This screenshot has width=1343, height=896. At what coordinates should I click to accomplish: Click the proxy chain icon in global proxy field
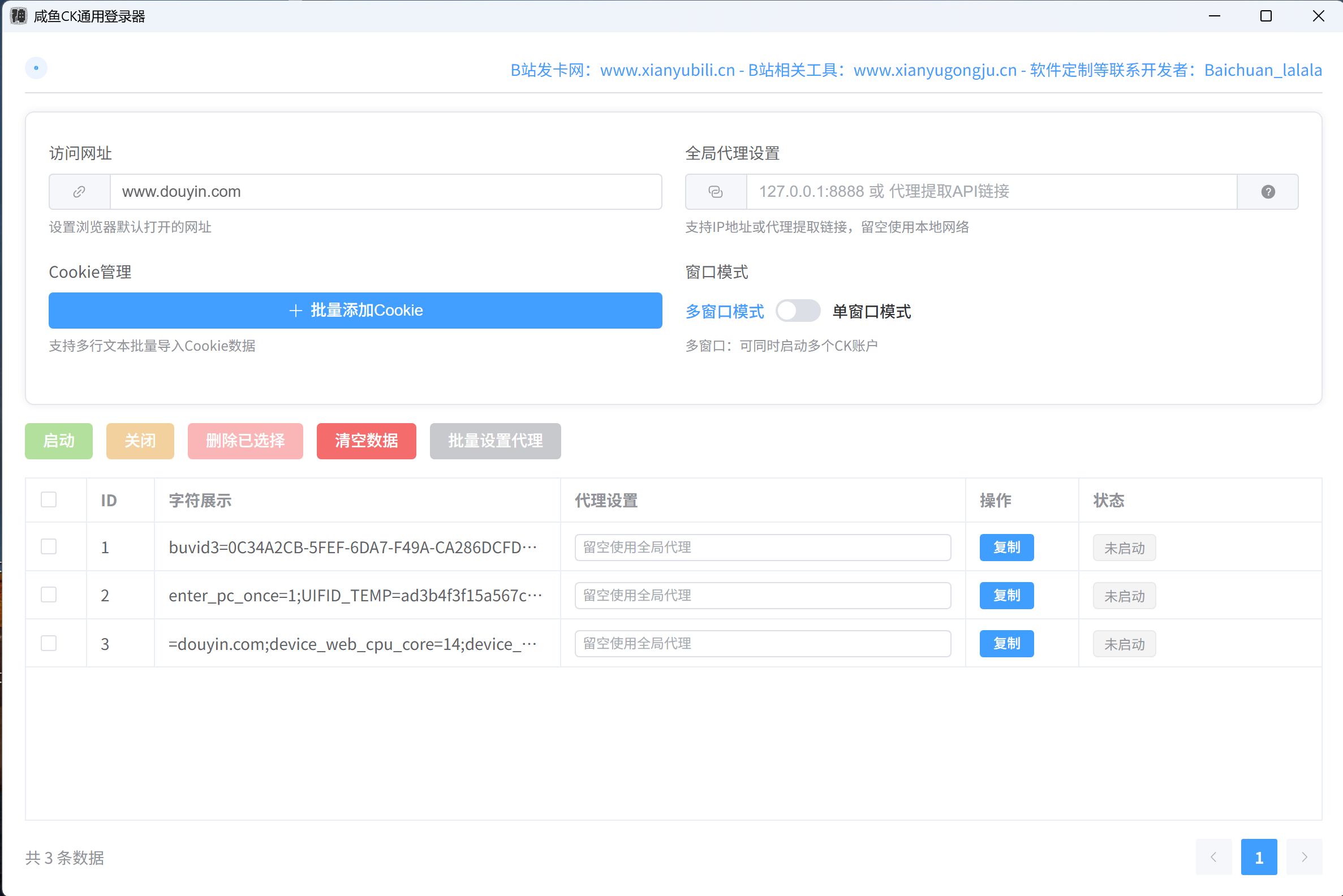[716, 192]
